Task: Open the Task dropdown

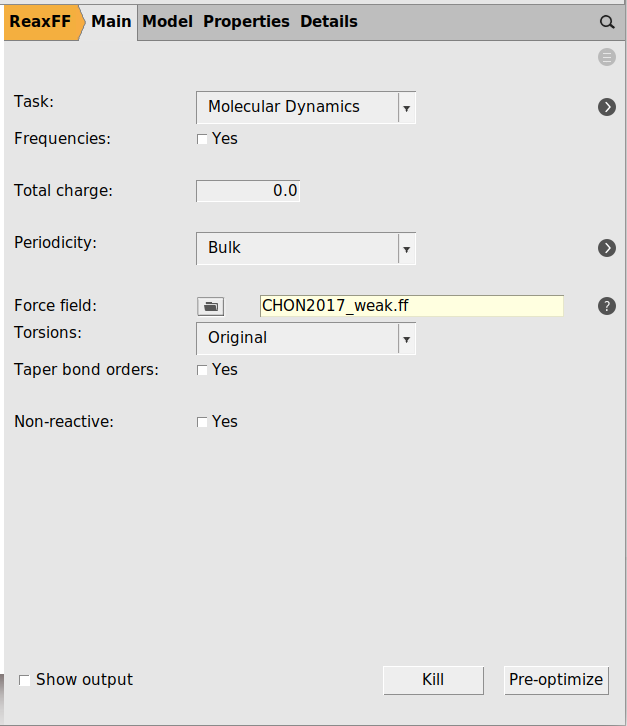Action: 305,107
